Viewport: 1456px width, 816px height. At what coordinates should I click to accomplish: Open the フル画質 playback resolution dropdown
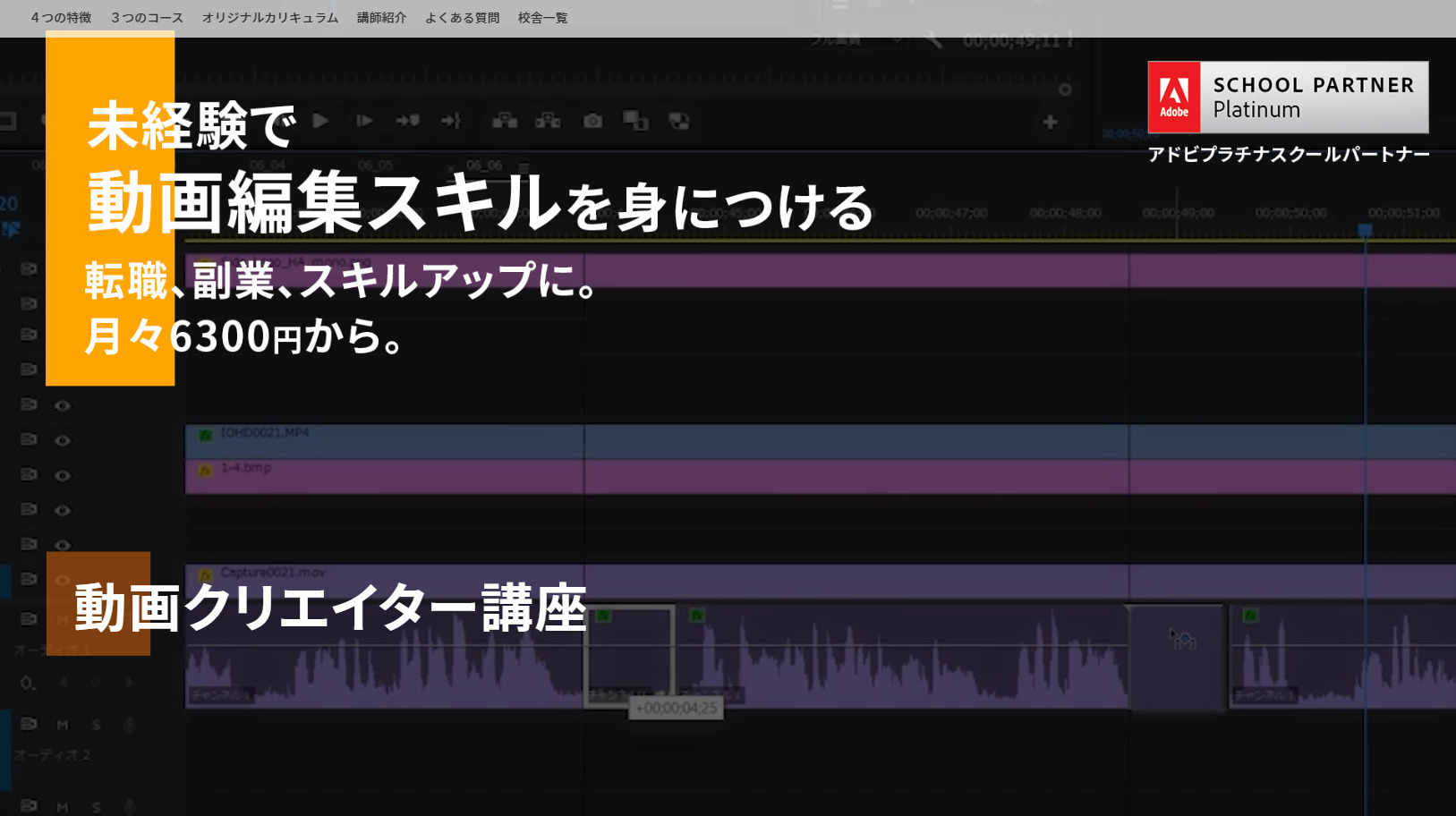tap(855, 40)
